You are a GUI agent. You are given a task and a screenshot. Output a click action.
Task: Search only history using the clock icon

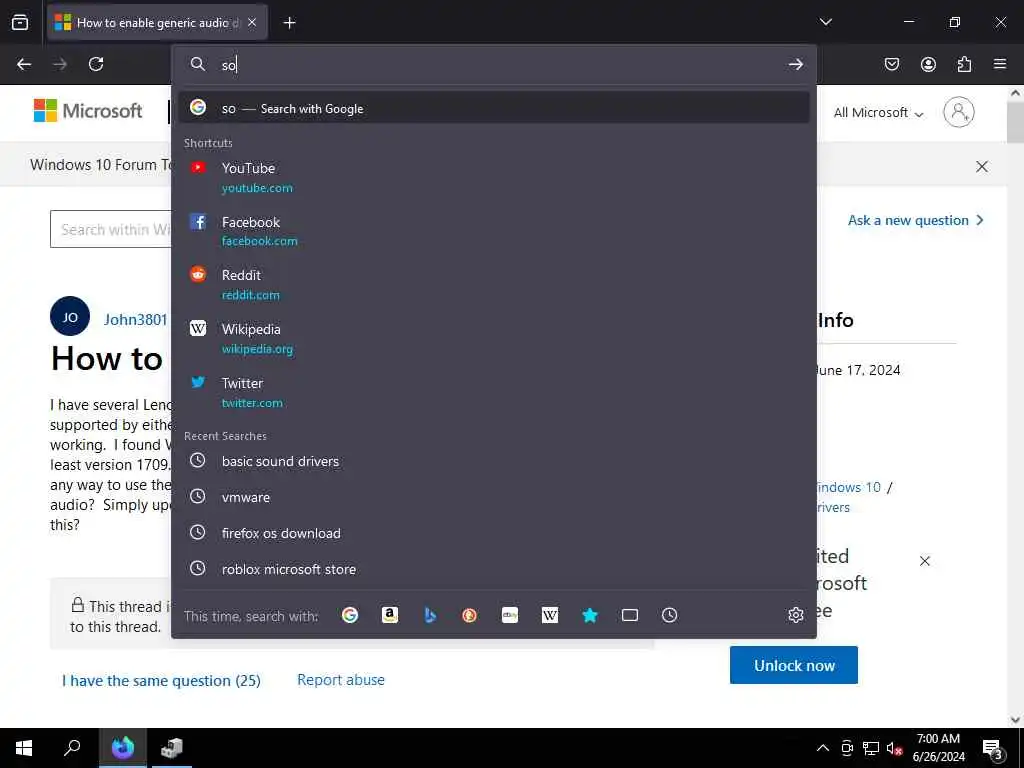[x=669, y=615]
